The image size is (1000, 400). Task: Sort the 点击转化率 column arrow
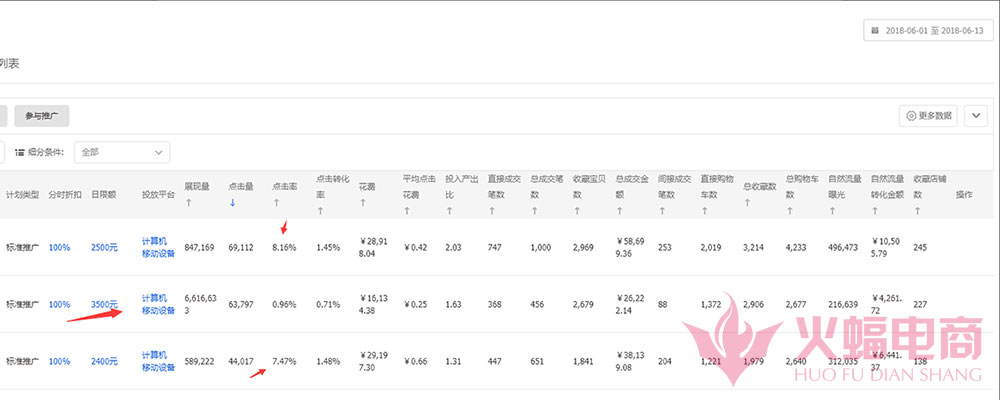coord(320,211)
